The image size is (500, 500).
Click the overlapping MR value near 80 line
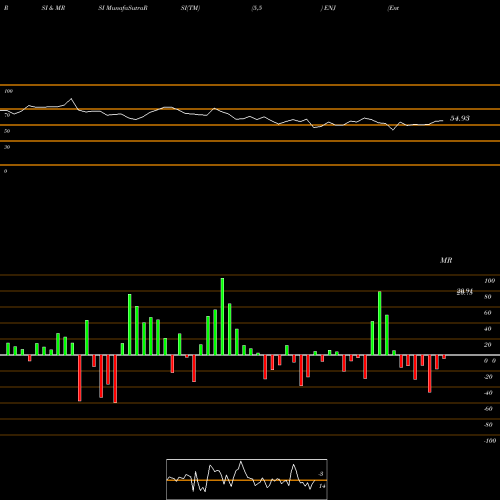coord(465,292)
